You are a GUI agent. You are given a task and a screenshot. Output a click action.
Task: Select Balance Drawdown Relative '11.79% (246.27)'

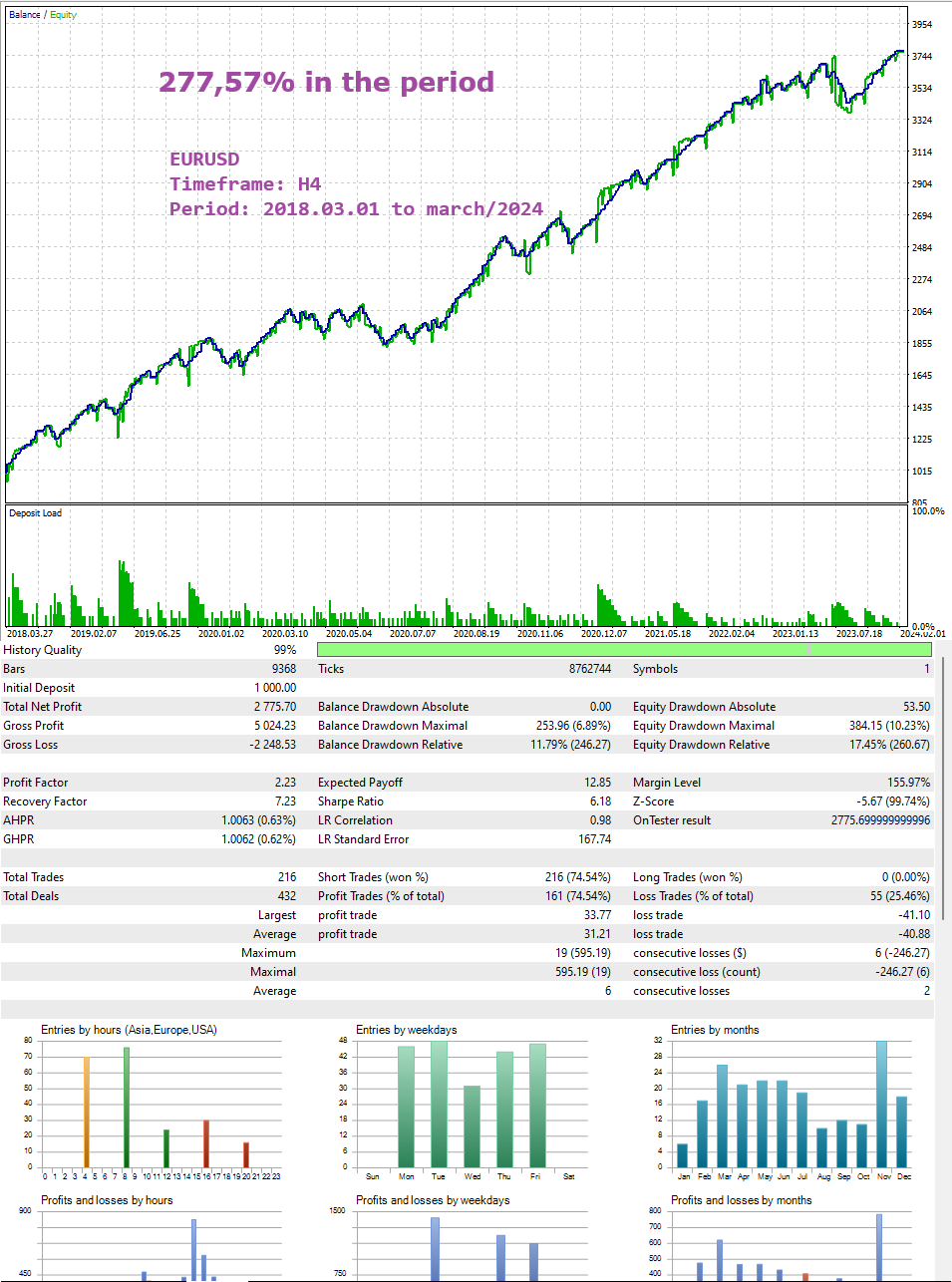[571, 745]
